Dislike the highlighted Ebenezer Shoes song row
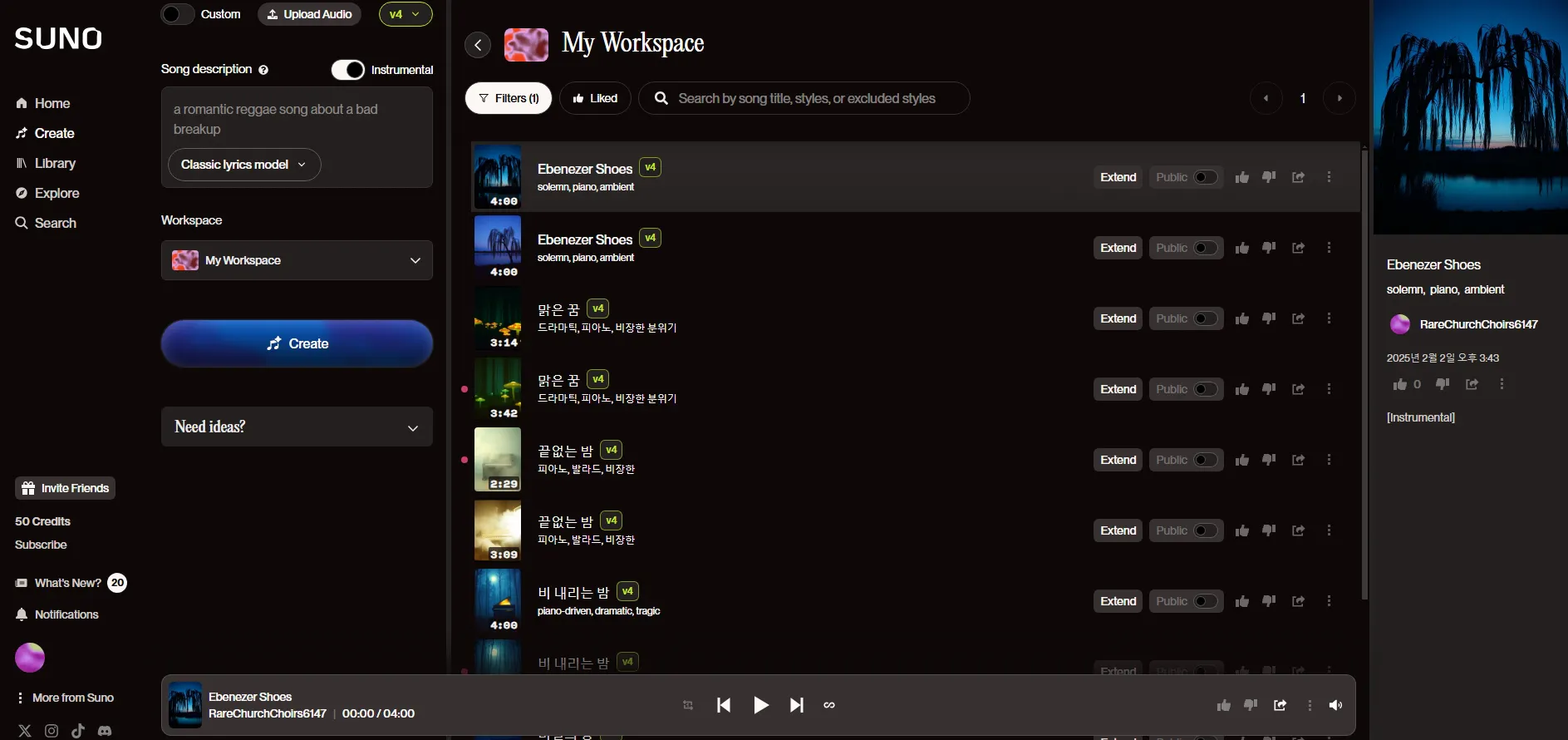Image resolution: width=1568 pixels, height=740 pixels. tap(1269, 177)
